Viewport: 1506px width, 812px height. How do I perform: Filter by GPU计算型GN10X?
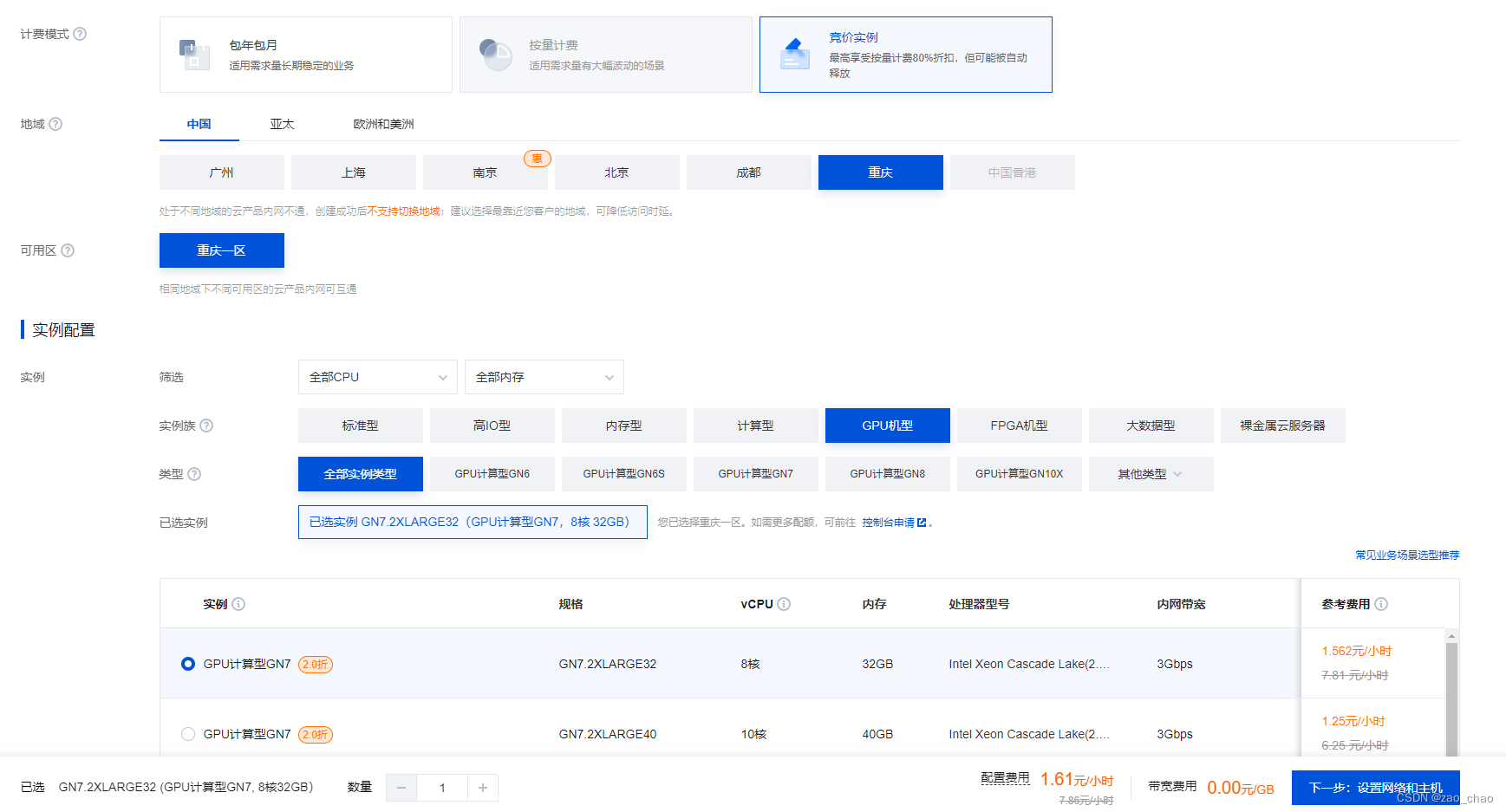click(1020, 474)
